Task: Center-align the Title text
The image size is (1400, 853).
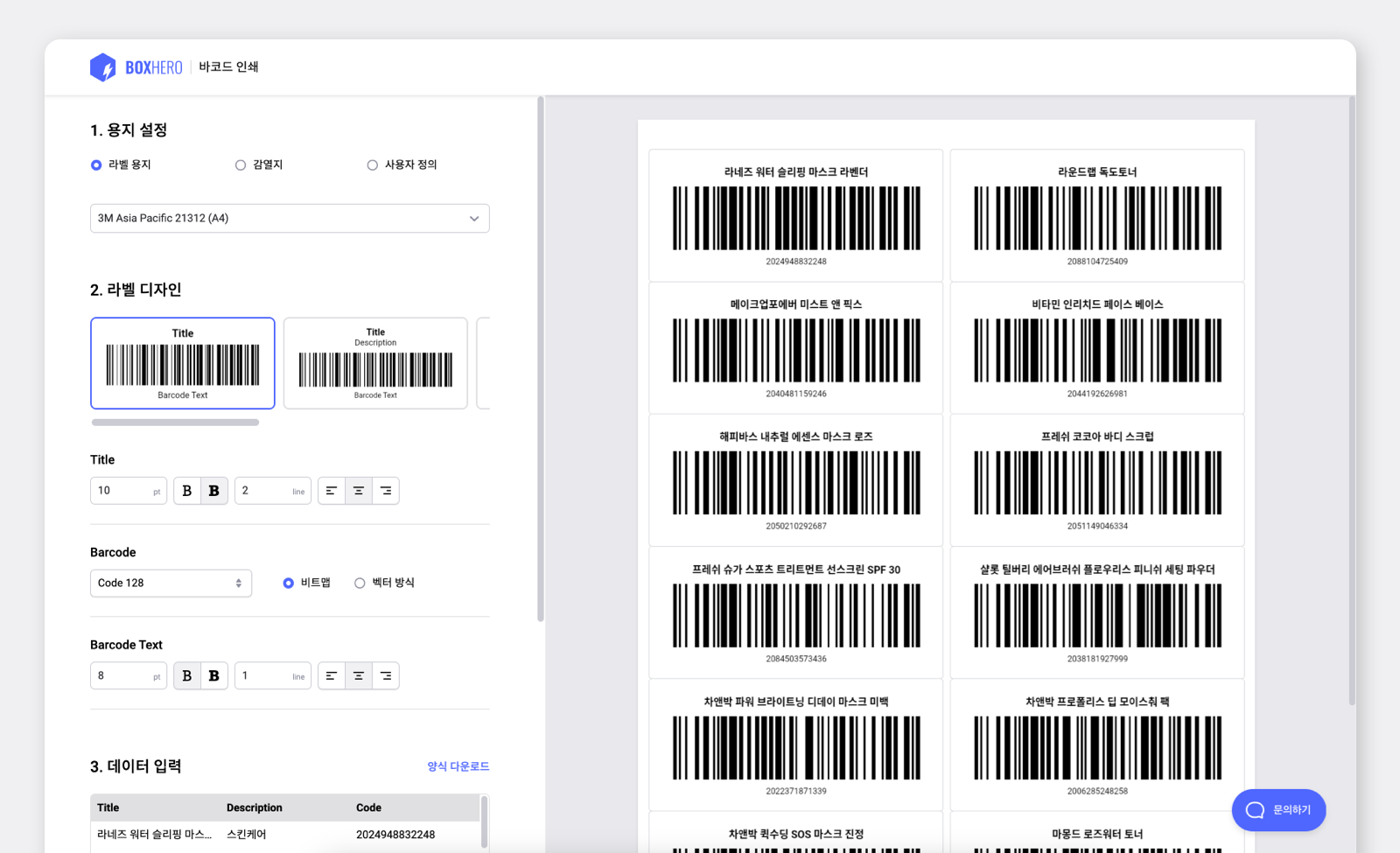Action: tap(359, 491)
